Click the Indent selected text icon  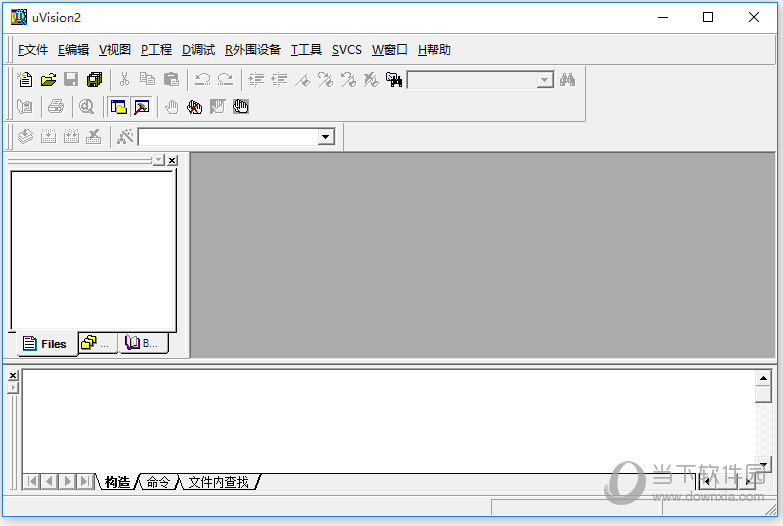(256, 79)
